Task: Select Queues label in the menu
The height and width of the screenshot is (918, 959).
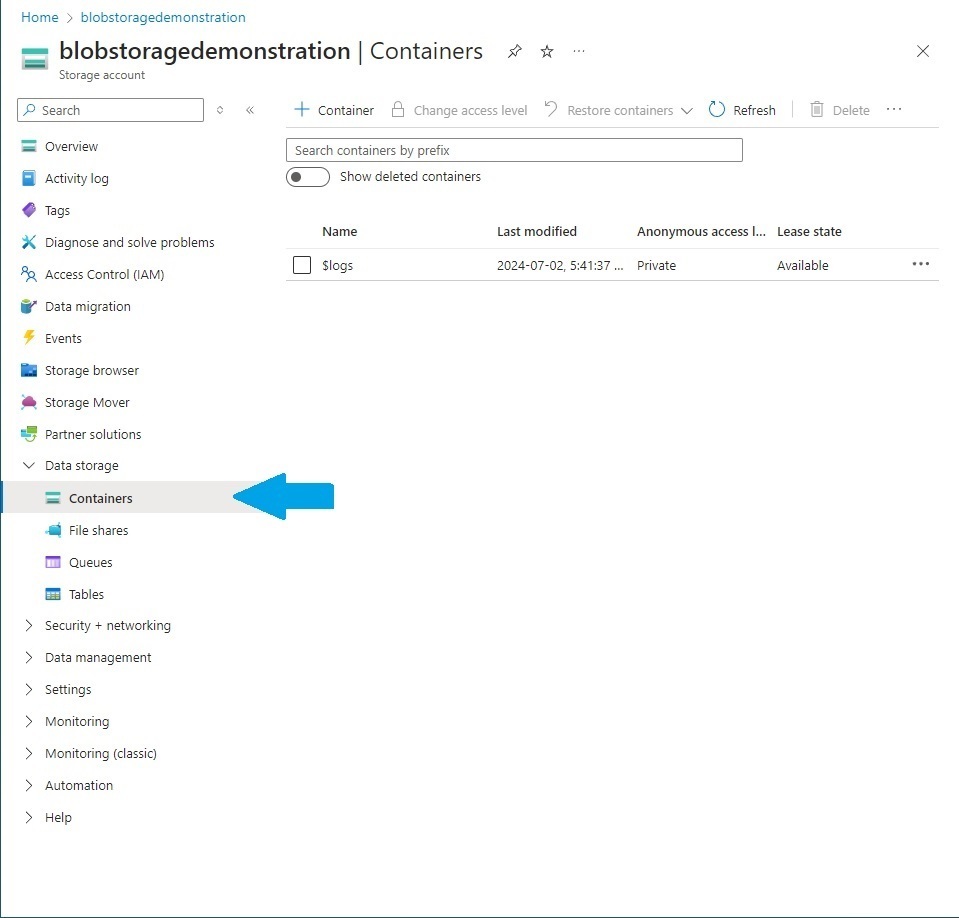Action: [91, 562]
